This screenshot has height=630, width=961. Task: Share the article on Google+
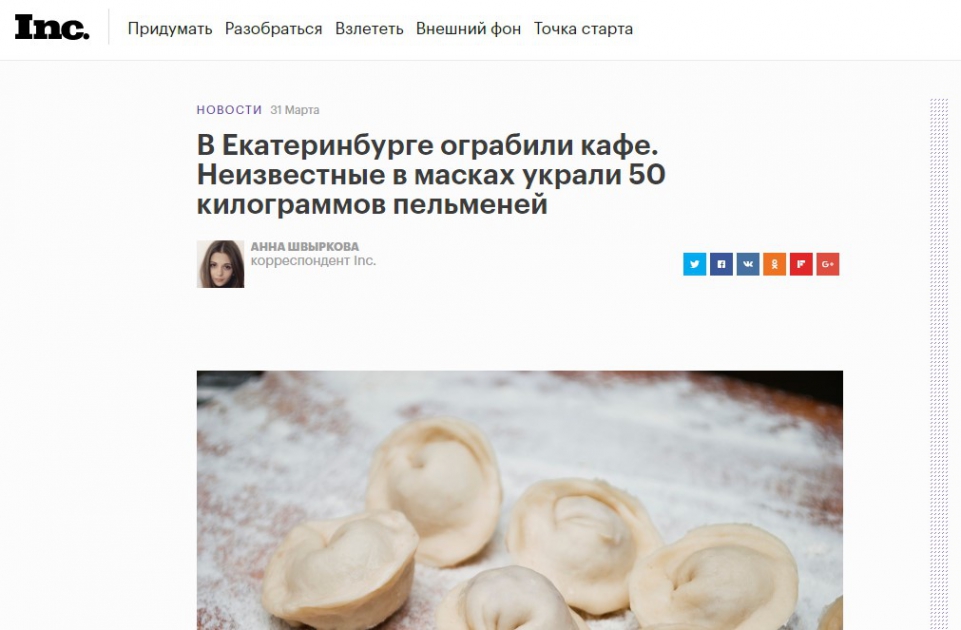(827, 264)
